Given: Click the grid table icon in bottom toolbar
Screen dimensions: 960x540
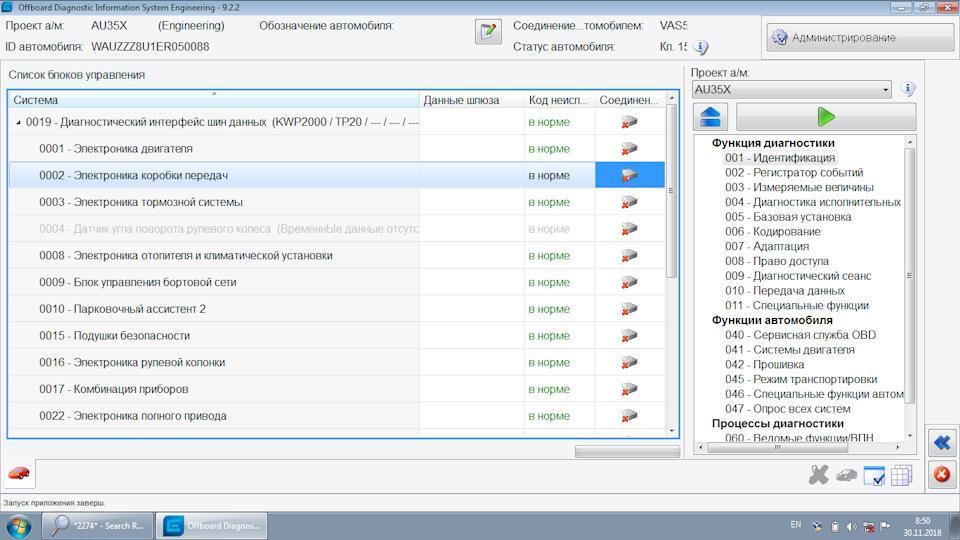Looking at the screenshot, I should click(901, 475).
